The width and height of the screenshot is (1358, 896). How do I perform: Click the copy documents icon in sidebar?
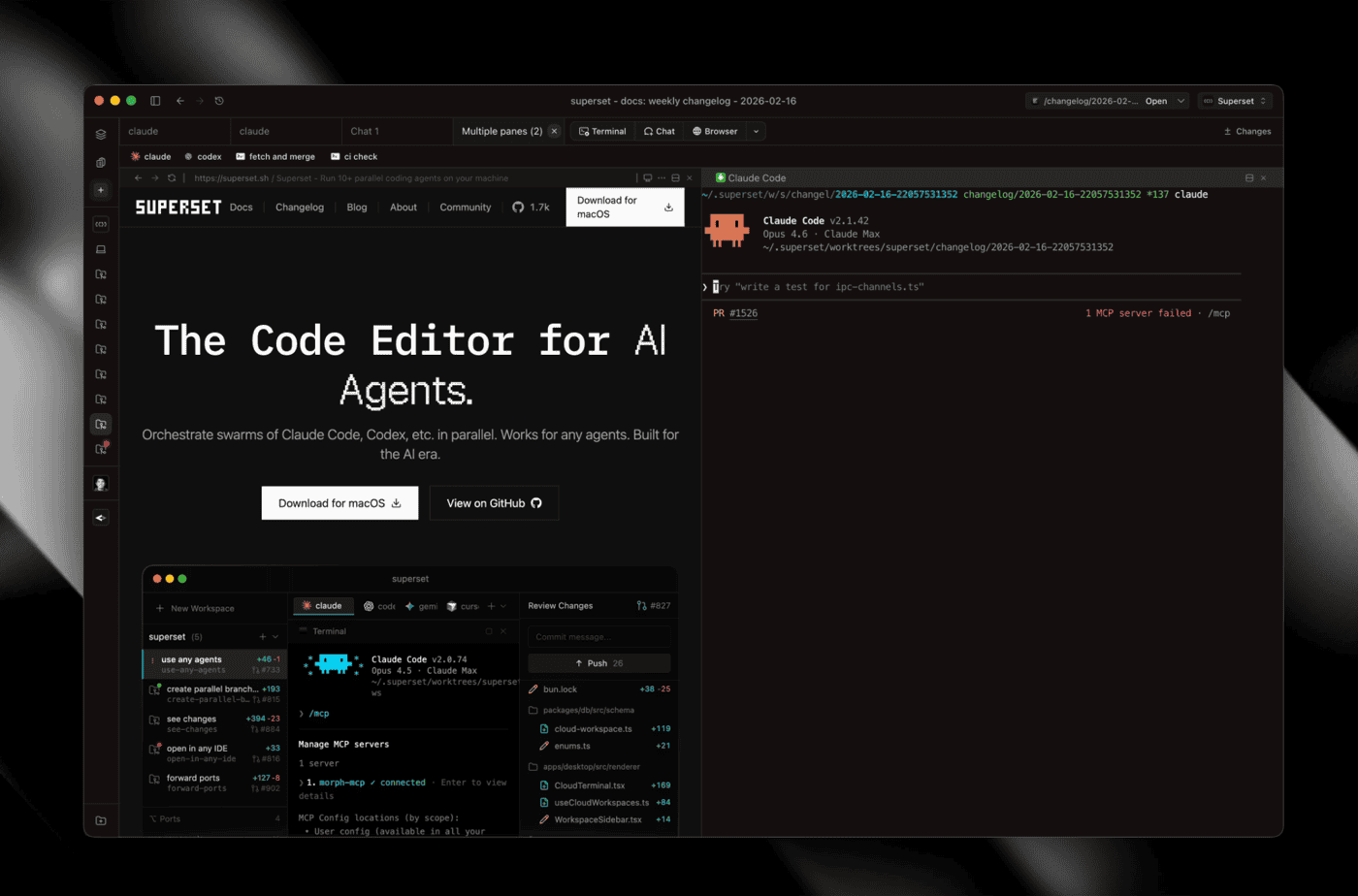click(x=101, y=163)
